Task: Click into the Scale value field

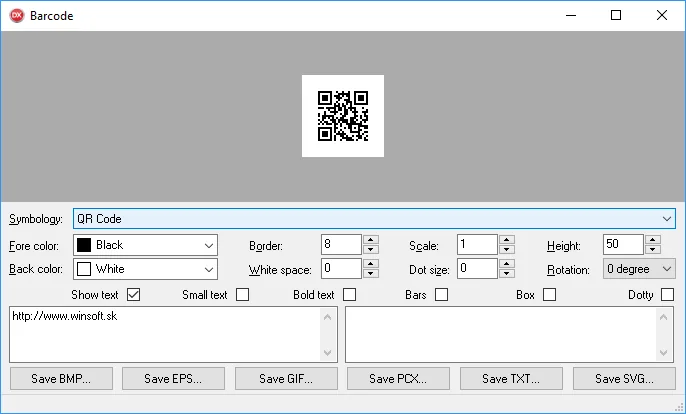Action: coord(477,244)
